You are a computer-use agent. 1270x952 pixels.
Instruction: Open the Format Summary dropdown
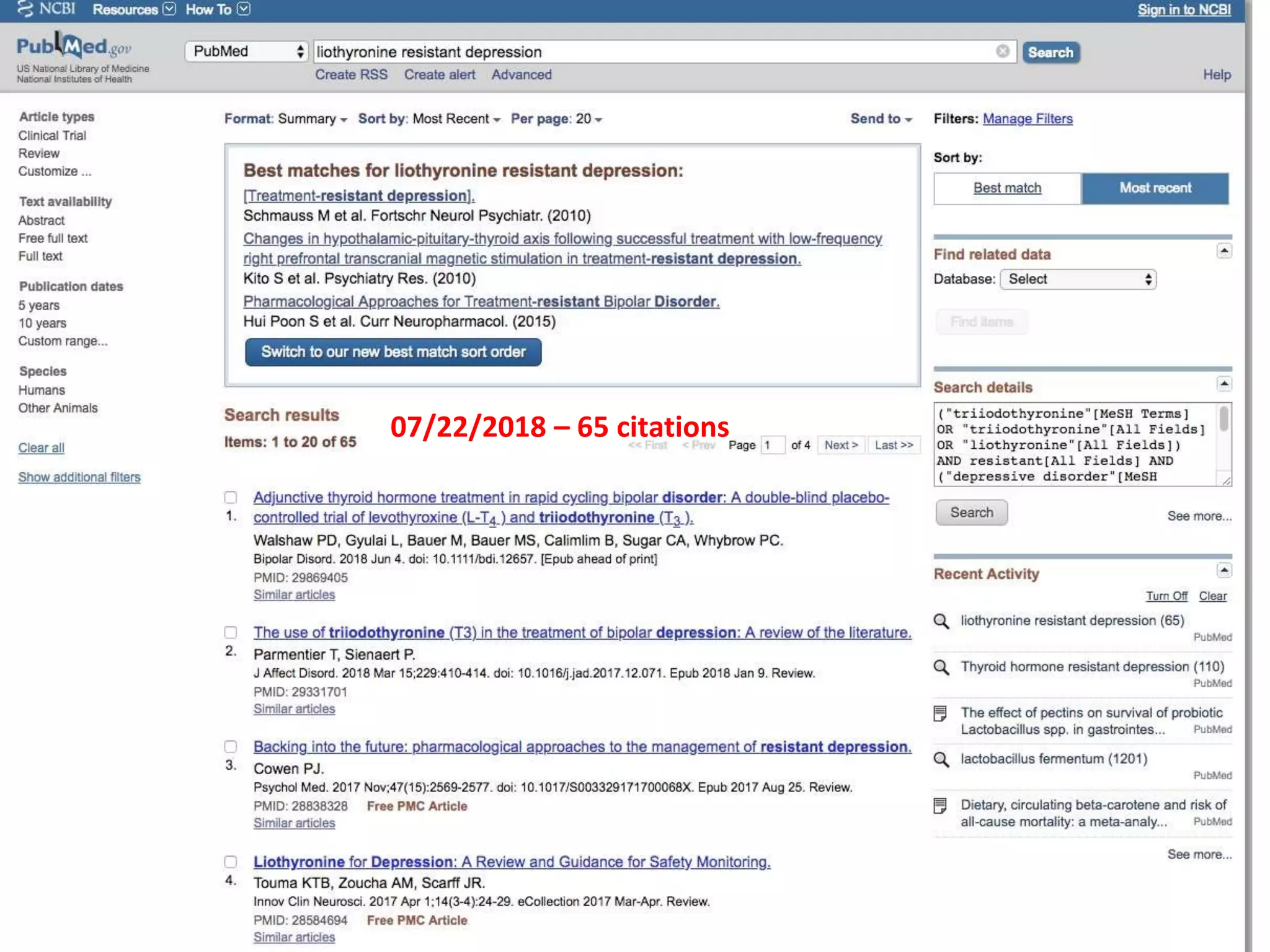click(x=286, y=118)
